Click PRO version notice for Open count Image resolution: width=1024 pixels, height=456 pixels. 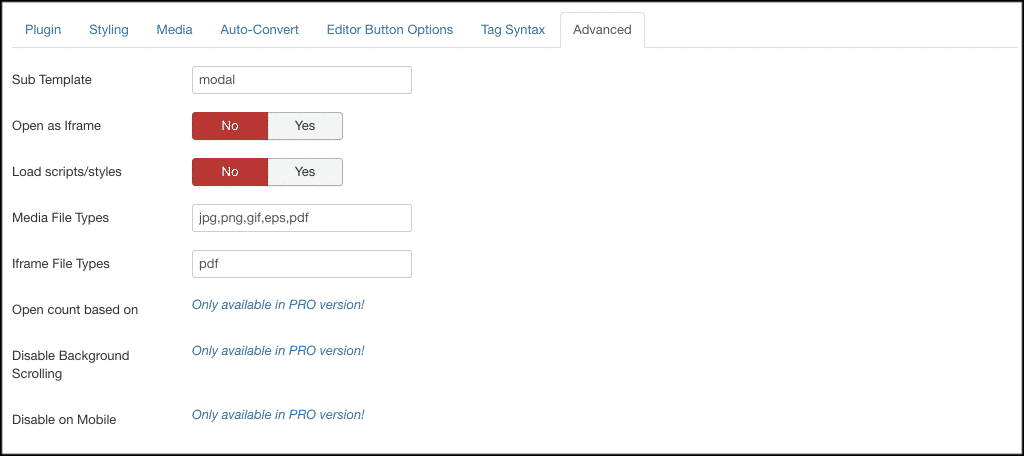coord(278,304)
